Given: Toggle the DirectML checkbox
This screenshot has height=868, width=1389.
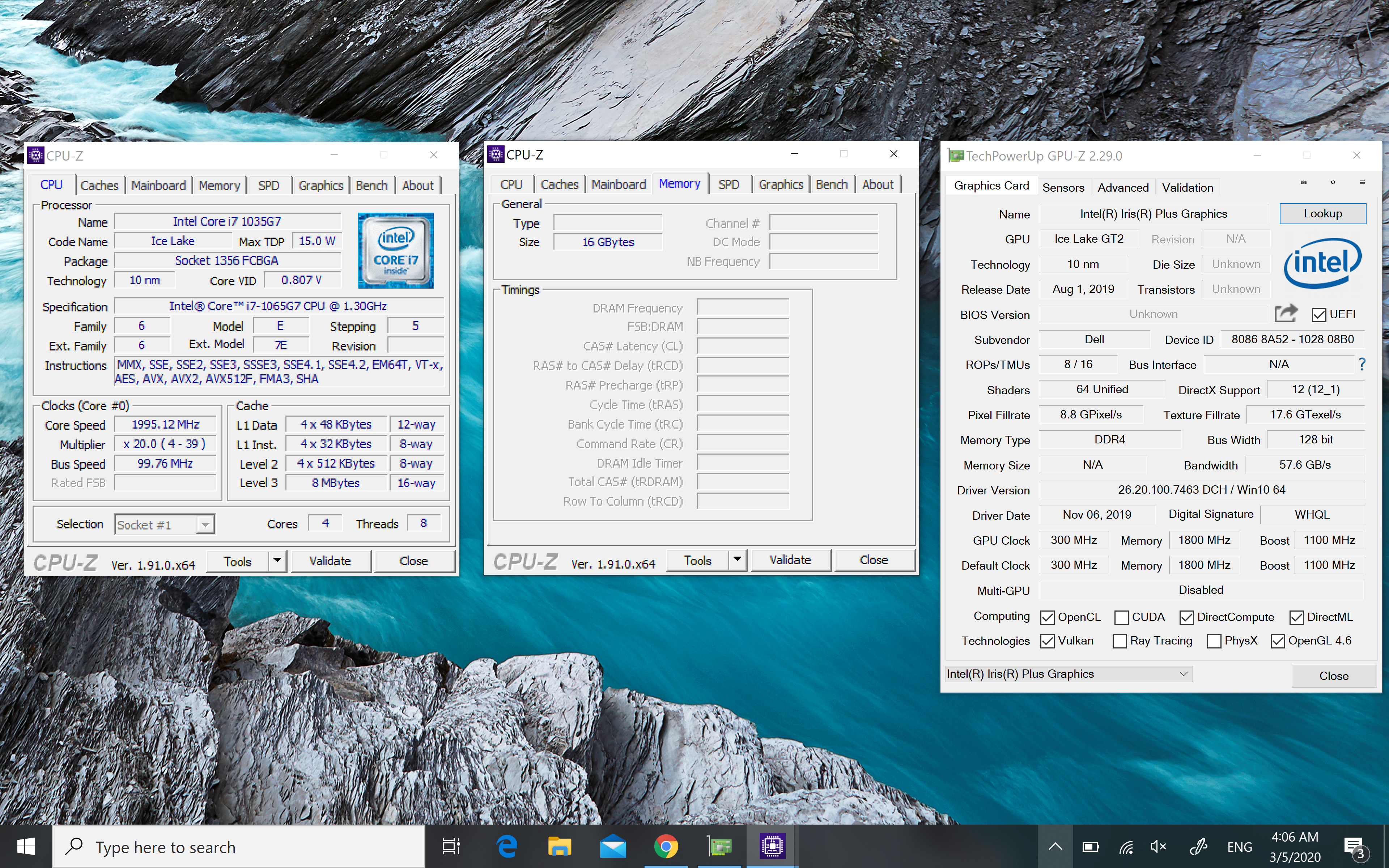Looking at the screenshot, I should [x=1296, y=617].
